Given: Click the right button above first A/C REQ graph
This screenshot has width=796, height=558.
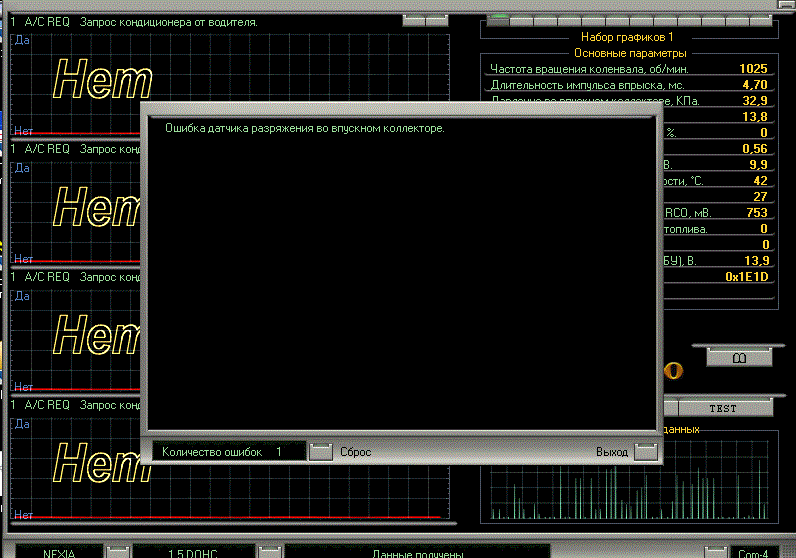Looking at the screenshot, I should 437,20.
